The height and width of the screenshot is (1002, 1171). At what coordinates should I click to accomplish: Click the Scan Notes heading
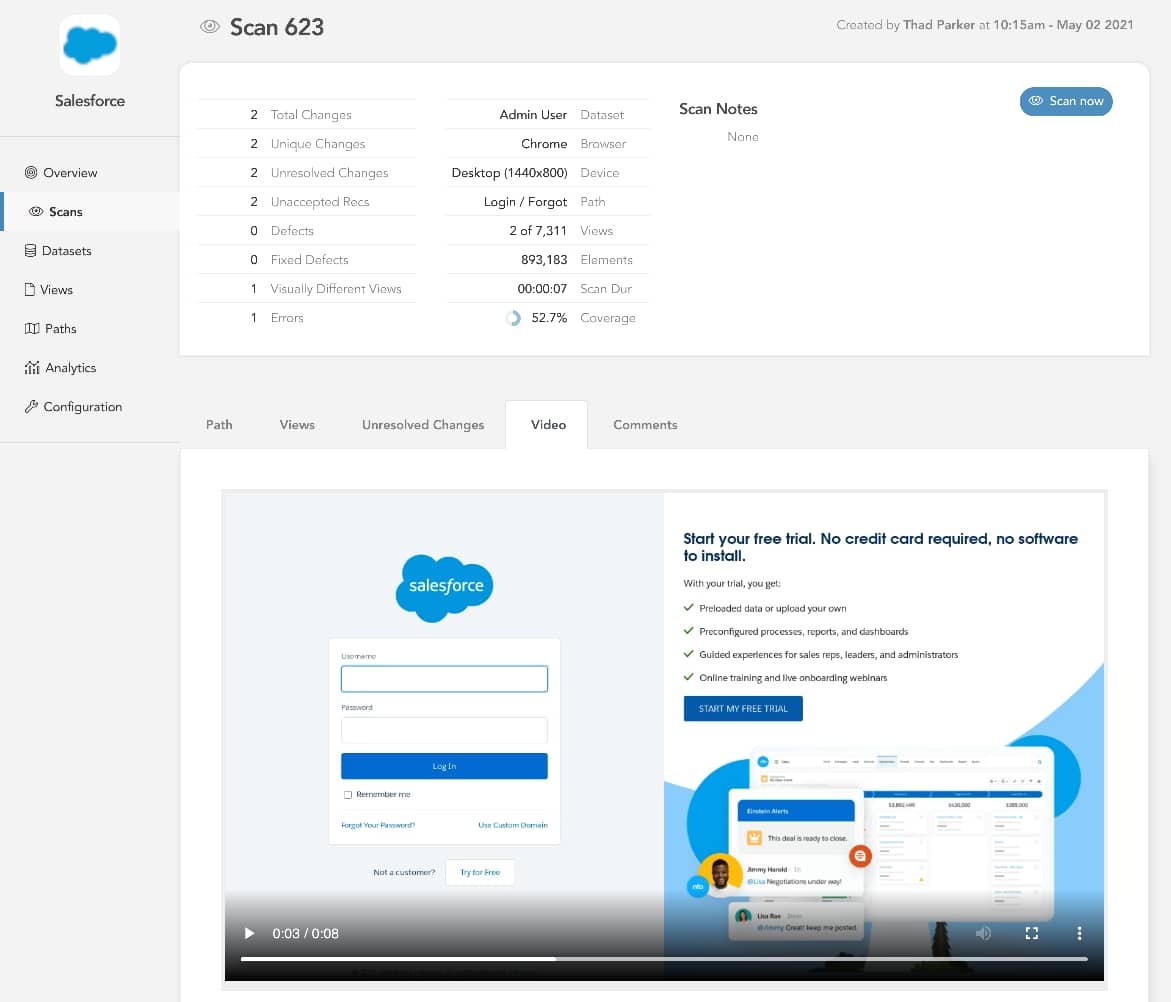click(x=718, y=109)
